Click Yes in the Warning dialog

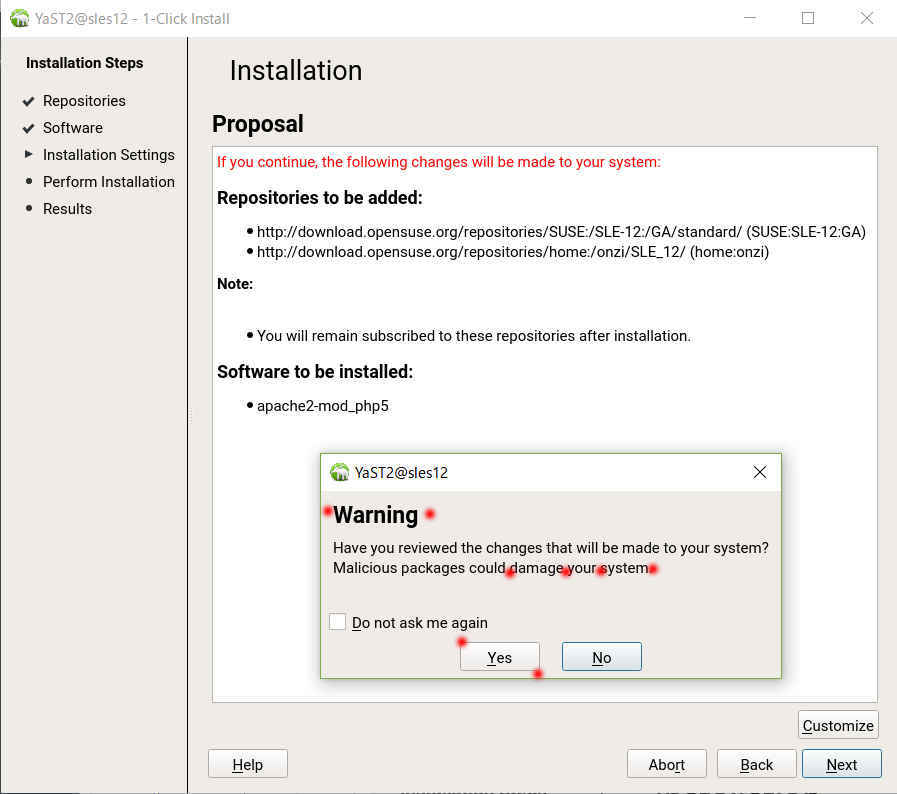click(x=499, y=657)
